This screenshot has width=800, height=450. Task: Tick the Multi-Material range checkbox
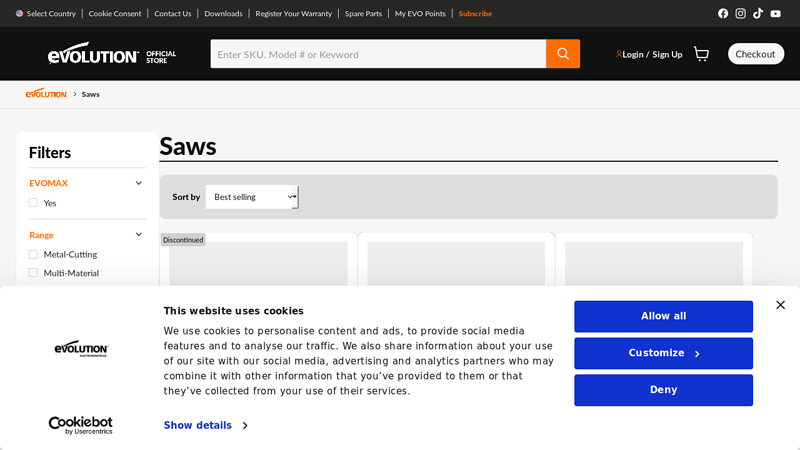tap(33, 273)
